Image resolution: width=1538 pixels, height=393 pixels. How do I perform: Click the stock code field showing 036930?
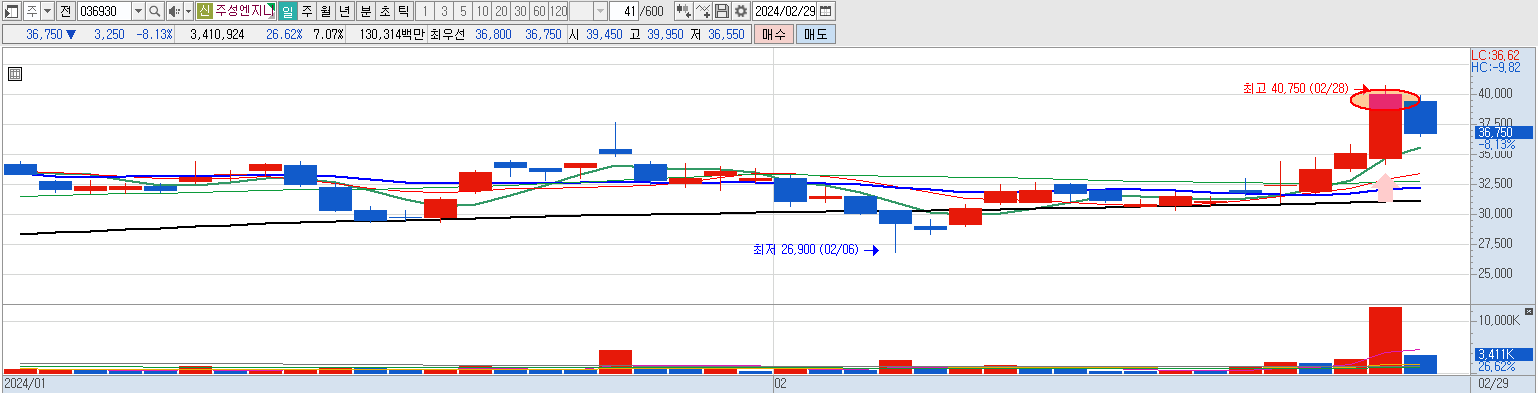coord(104,12)
